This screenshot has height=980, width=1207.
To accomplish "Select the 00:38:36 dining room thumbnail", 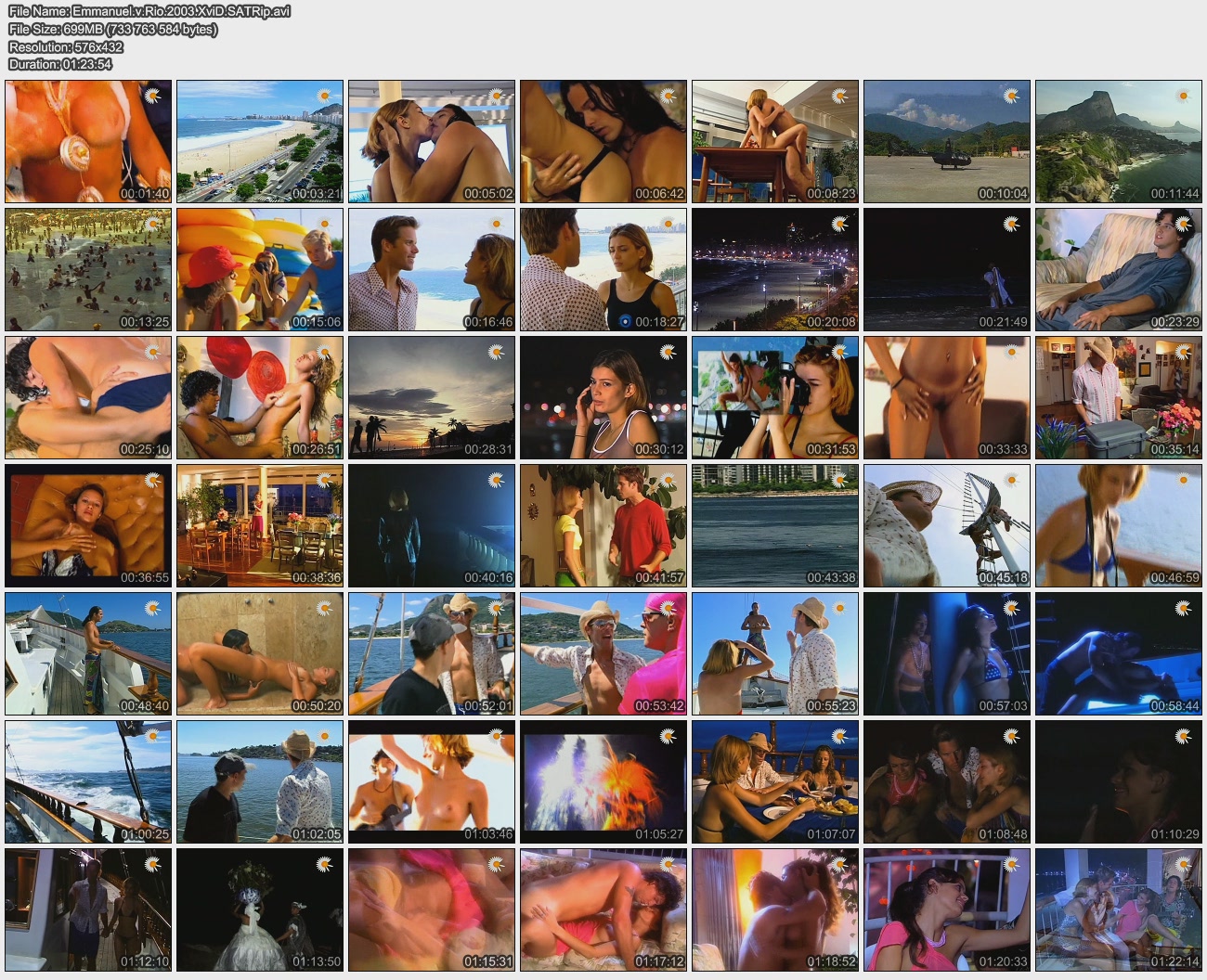I will (260, 525).
